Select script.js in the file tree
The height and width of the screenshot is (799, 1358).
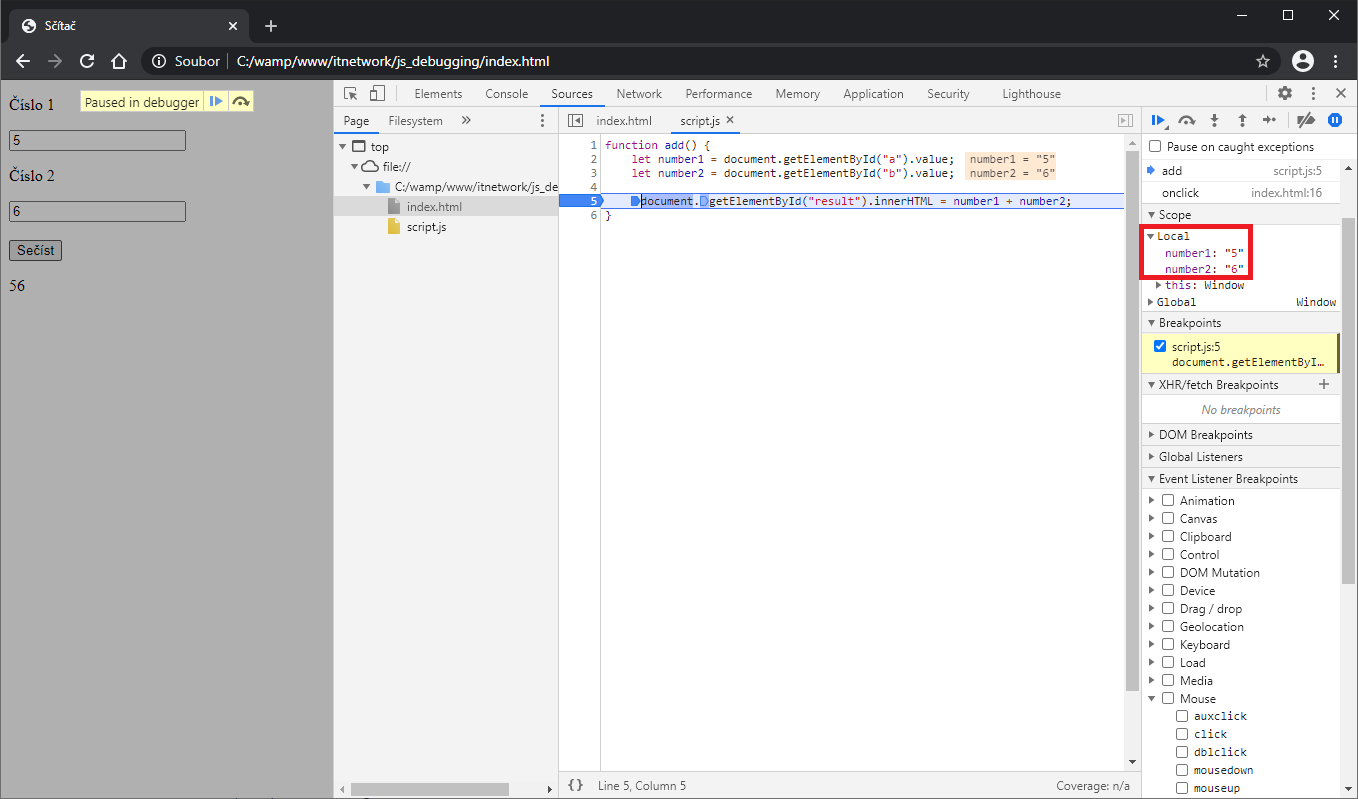[x=426, y=227]
